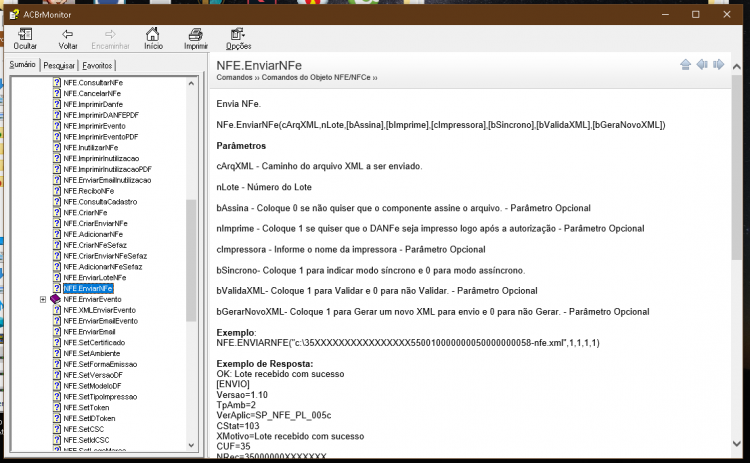Click the content pane scrollbar thumb

pyautogui.click(x=737, y=167)
